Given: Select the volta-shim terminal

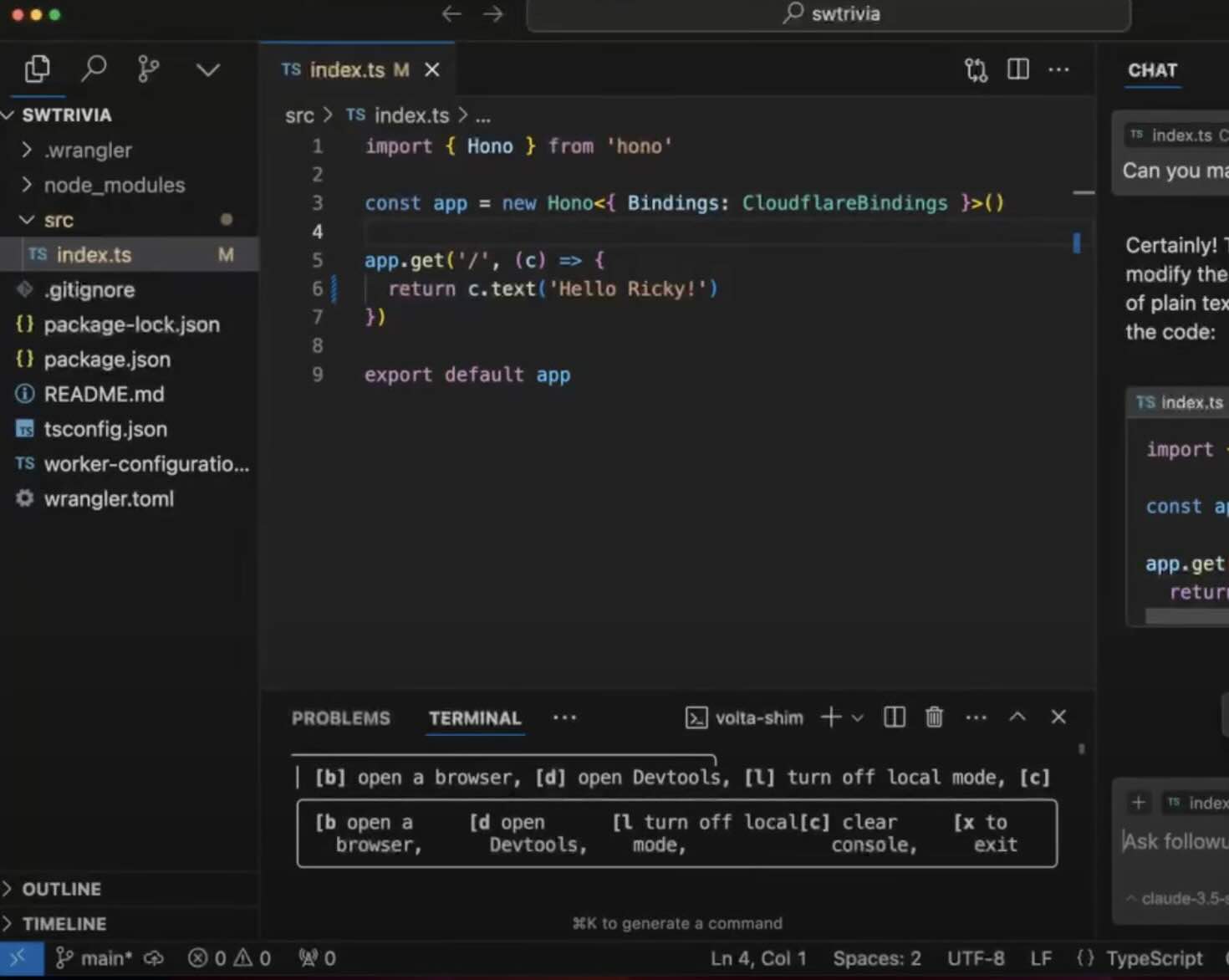Looking at the screenshot, I should coord(744,717).
